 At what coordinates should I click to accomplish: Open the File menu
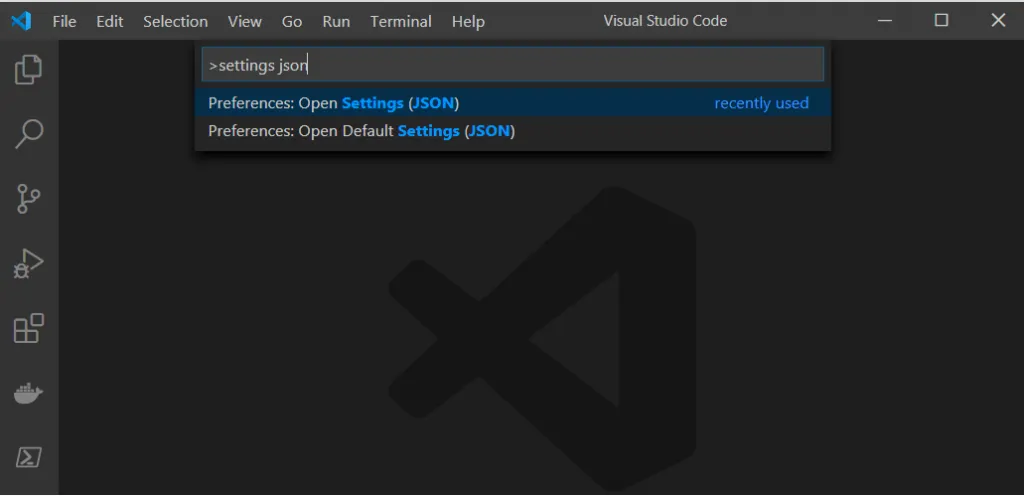(64, 21)
